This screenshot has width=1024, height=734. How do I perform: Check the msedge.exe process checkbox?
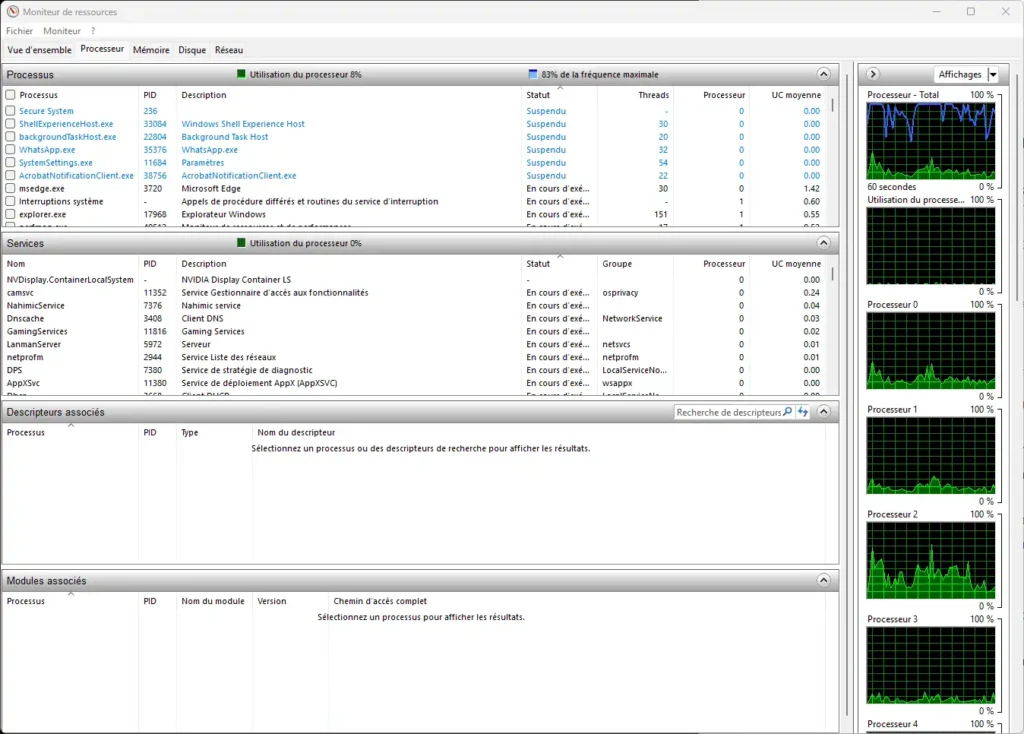(x=10, y=188)
